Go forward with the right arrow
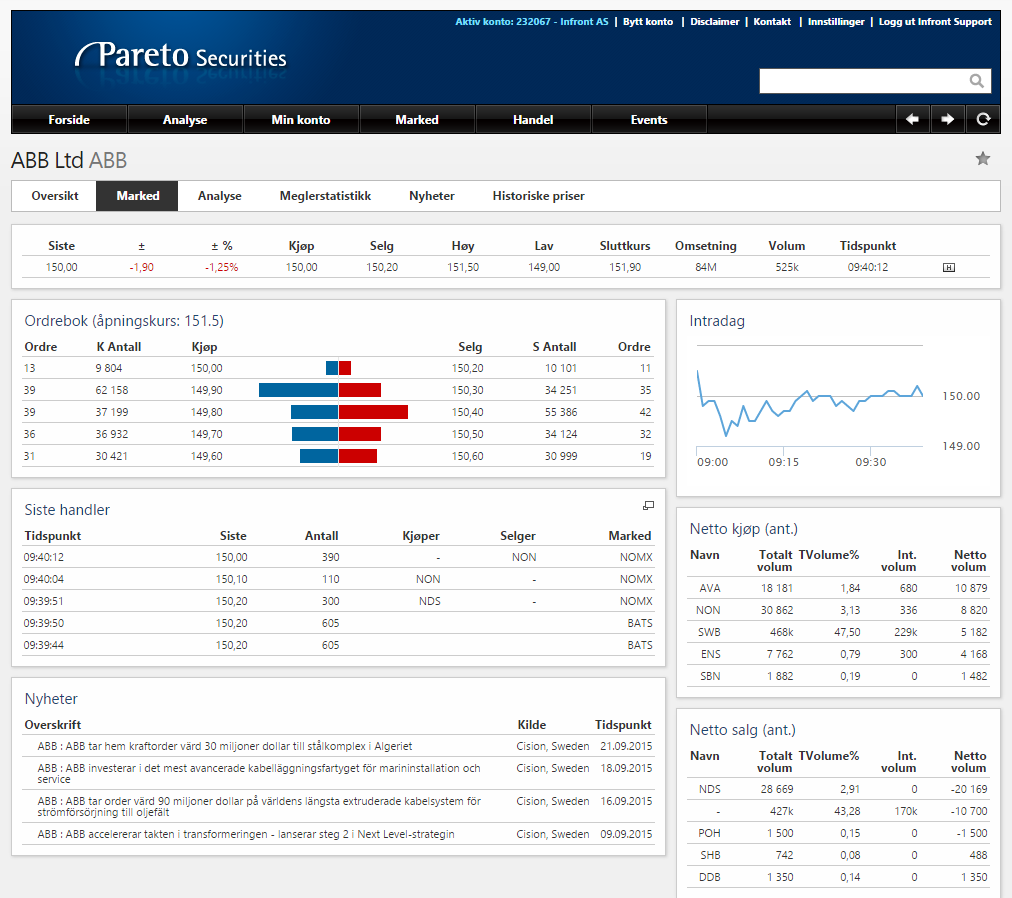The image size is (1012, 898). click(947, 119)
